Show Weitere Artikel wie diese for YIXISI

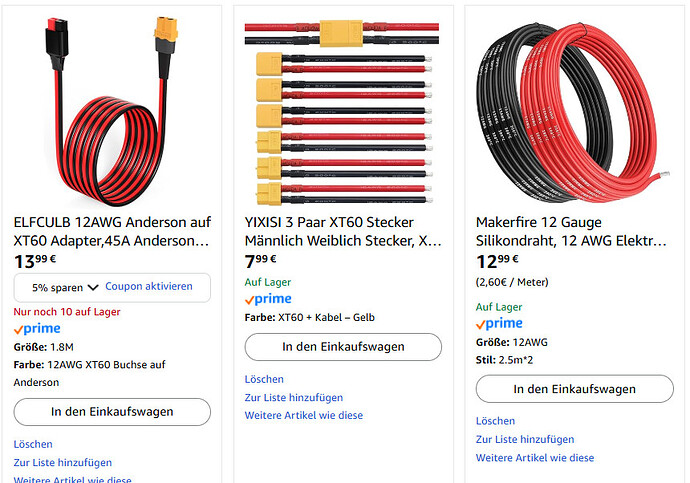click(304, 415)
